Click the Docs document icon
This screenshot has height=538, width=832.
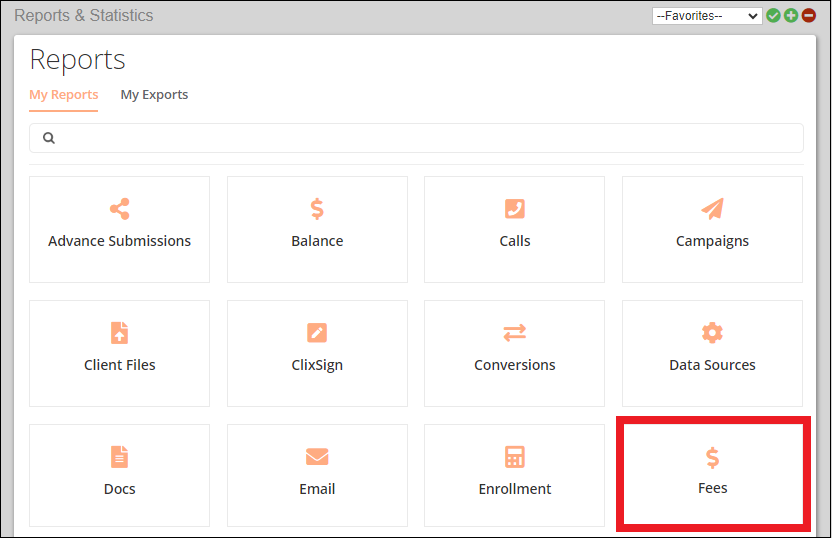119,457
